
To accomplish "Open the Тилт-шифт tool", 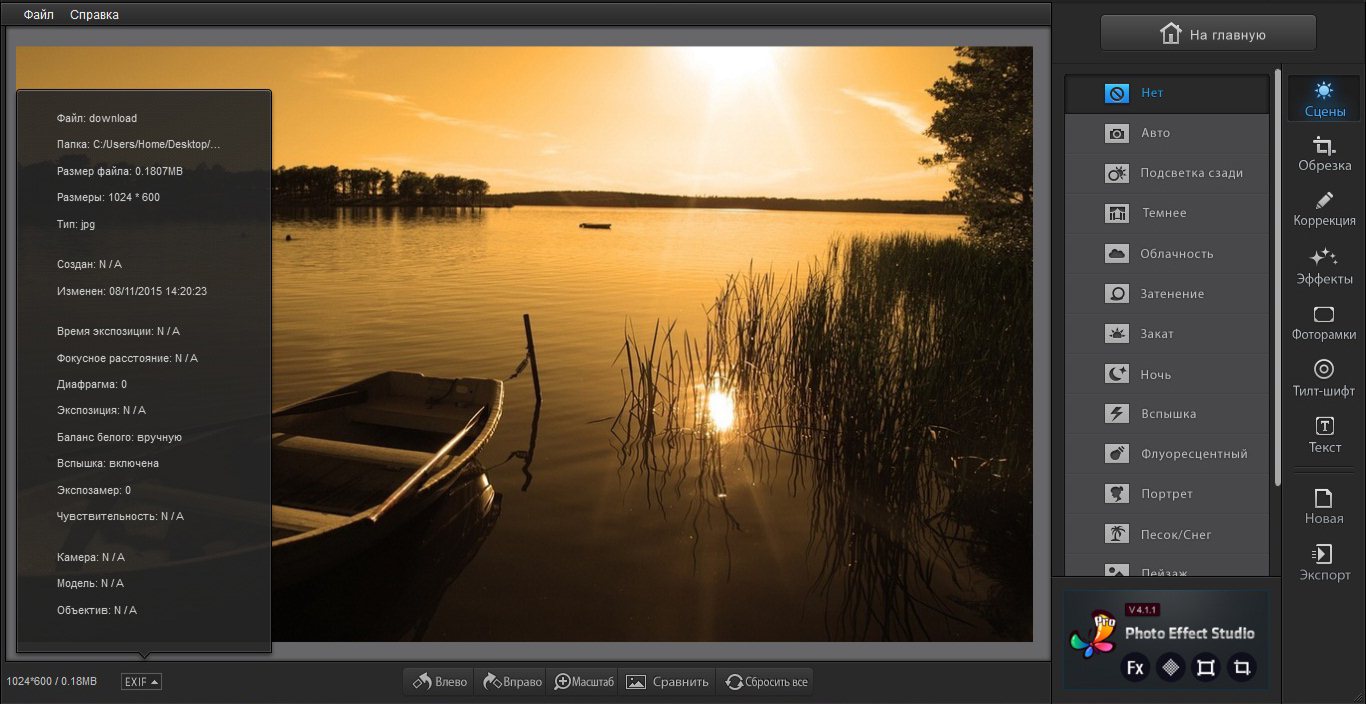I will tap(1324, 379).
